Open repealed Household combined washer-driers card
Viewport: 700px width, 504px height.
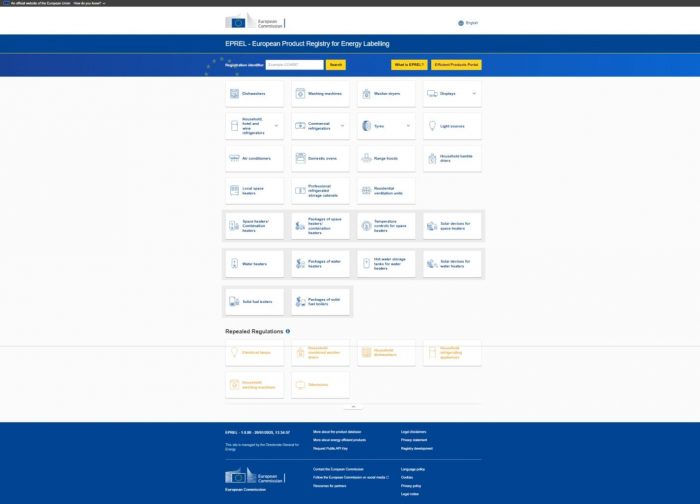tap(320, 352)
